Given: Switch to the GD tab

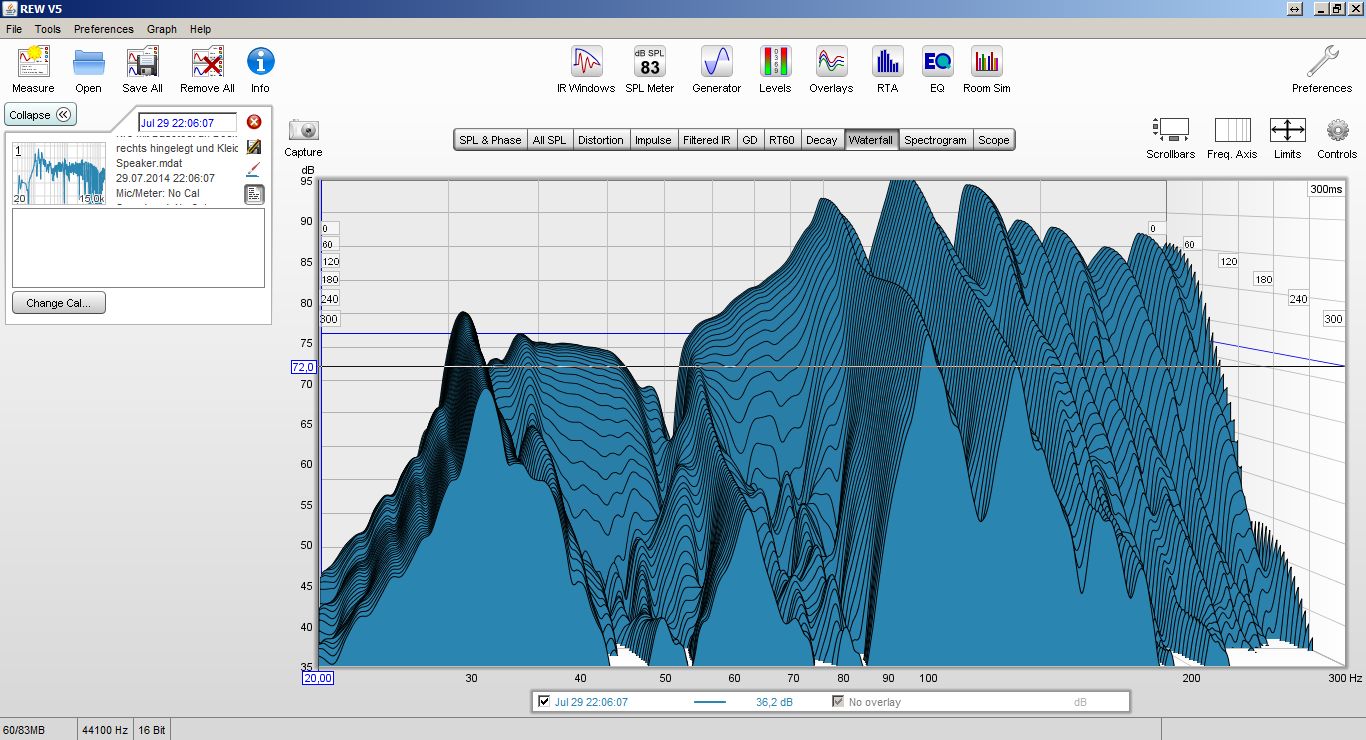Looking at the screenshot, I should [750, 140].
